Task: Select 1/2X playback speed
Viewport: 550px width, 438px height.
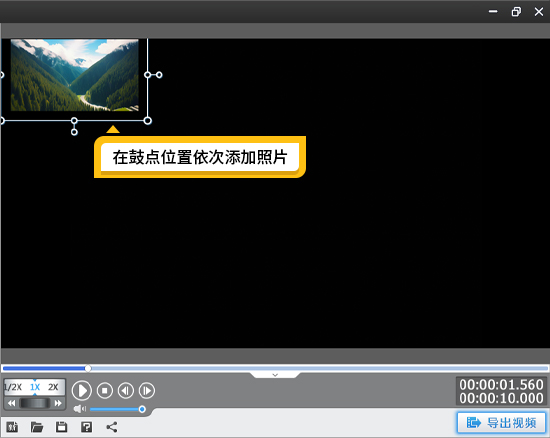Action: 13,387
